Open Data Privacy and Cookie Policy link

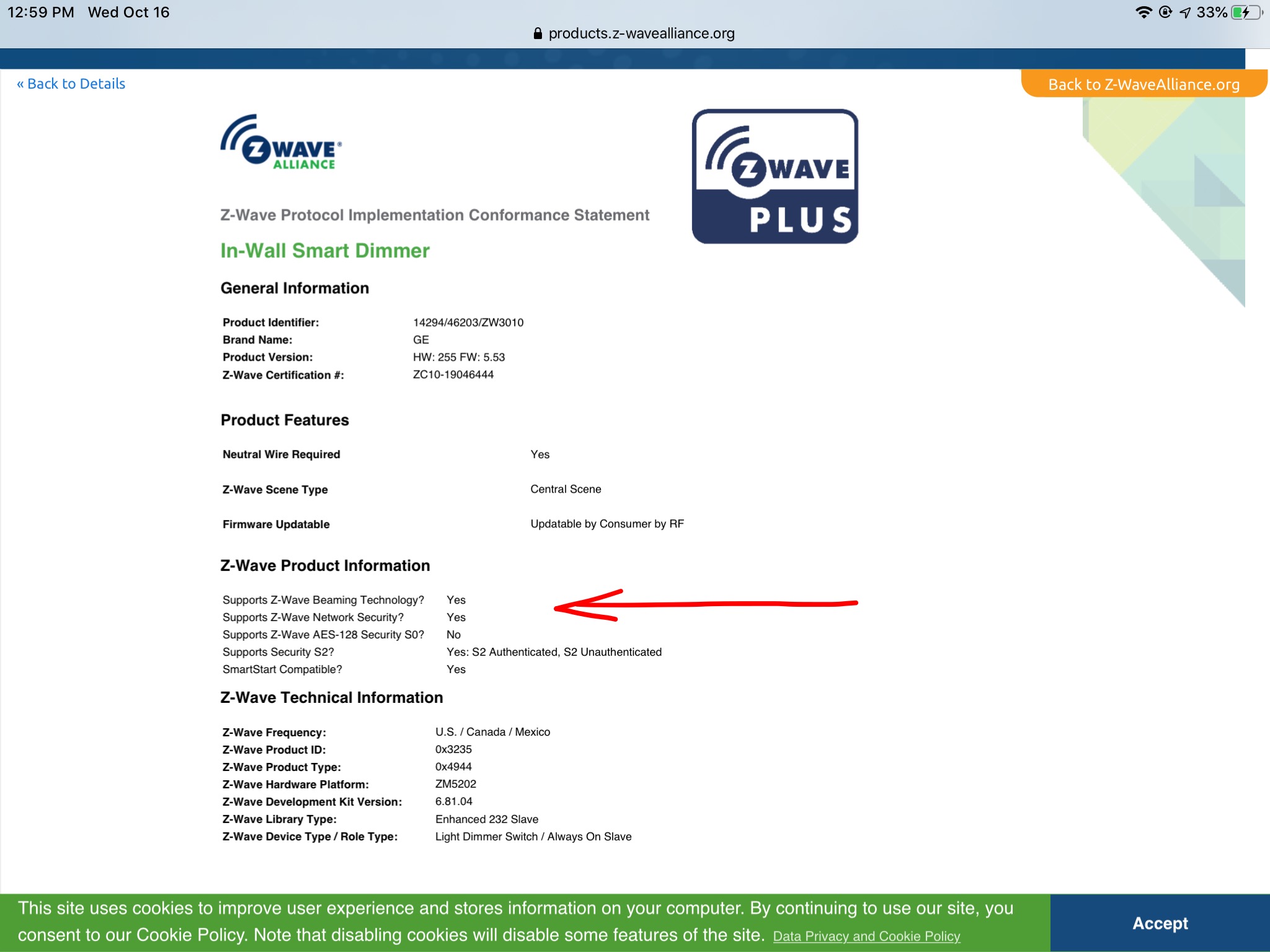866,936
